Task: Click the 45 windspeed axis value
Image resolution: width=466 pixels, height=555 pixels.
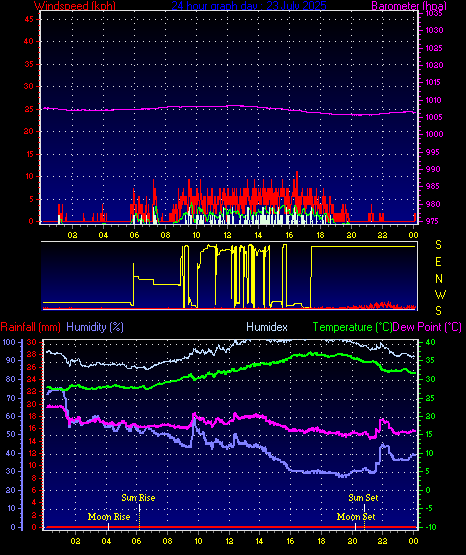Action: coord(29,19)
